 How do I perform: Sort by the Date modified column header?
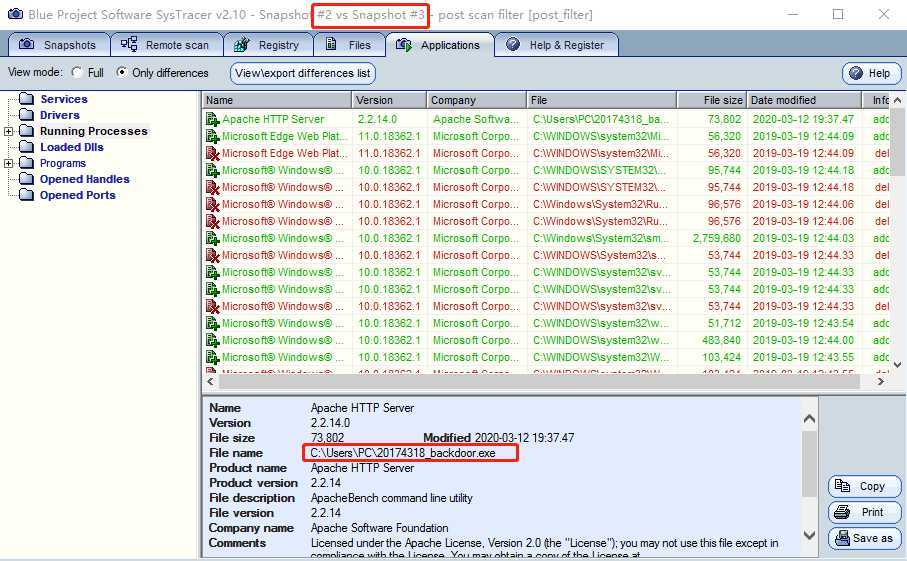(x=806, y=100)
